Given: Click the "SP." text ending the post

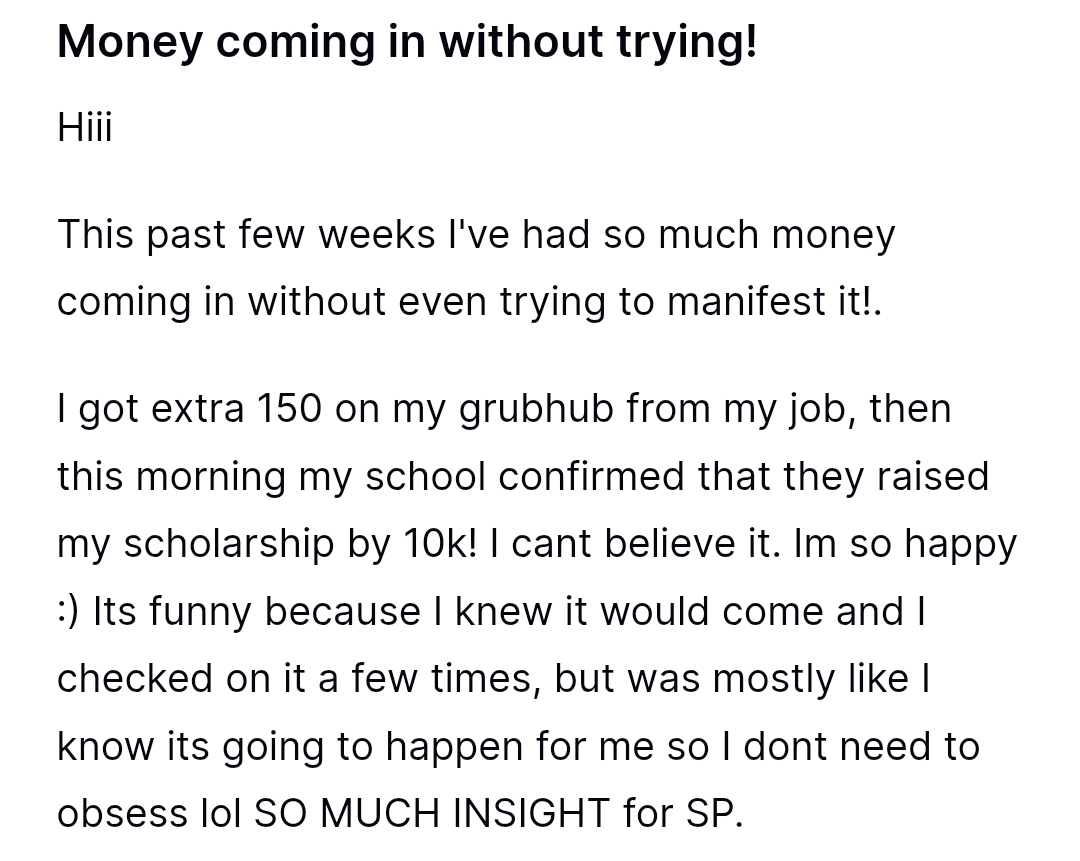Looking at the screenshot, I should coord(714,814).
